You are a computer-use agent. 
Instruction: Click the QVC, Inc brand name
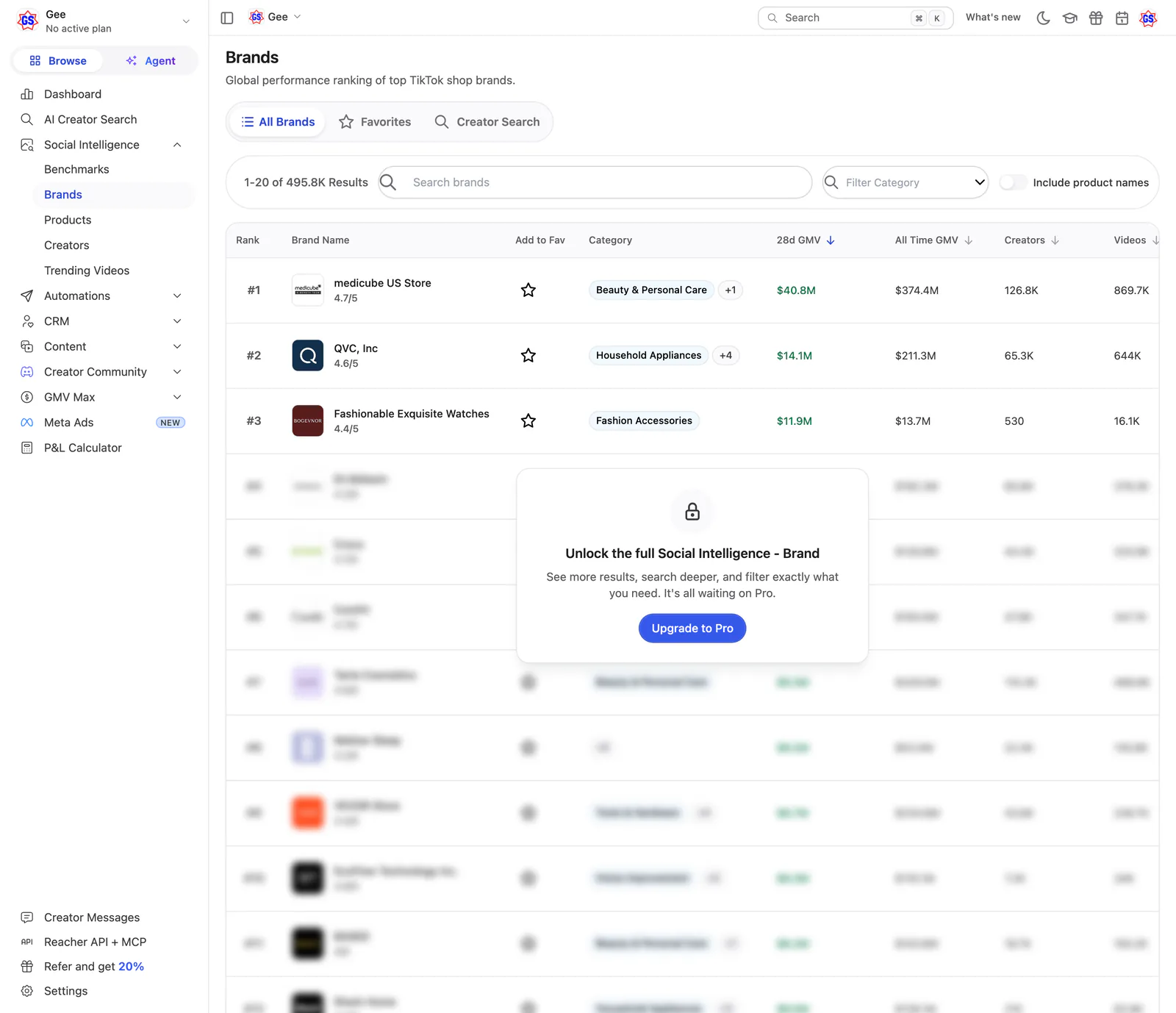click(356, 348)
